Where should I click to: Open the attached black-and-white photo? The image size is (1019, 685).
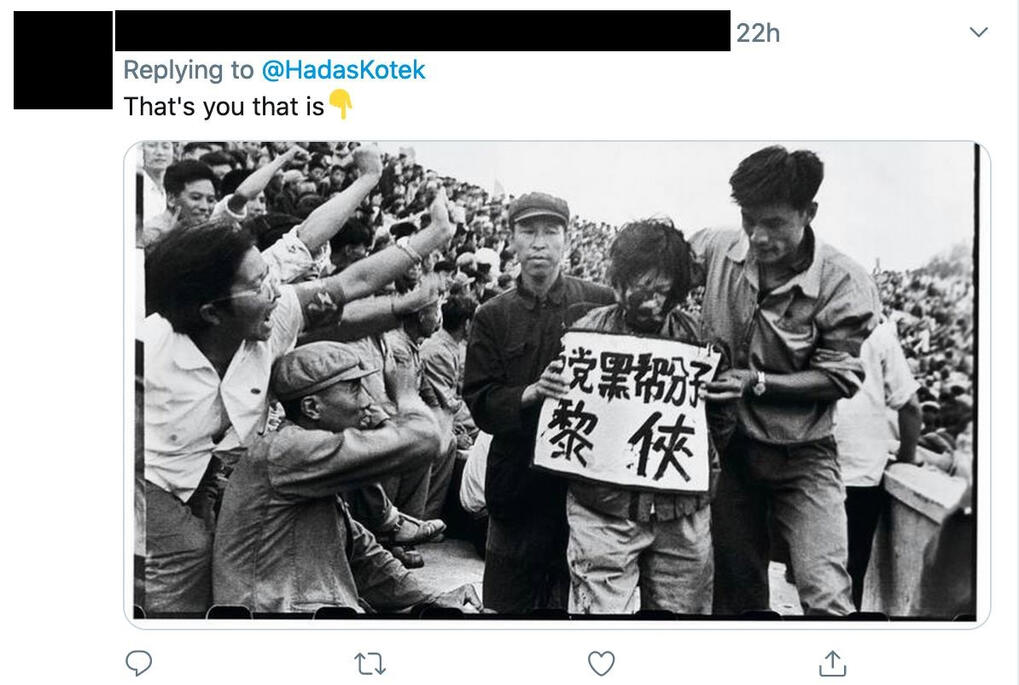click(x=557, y=384)
